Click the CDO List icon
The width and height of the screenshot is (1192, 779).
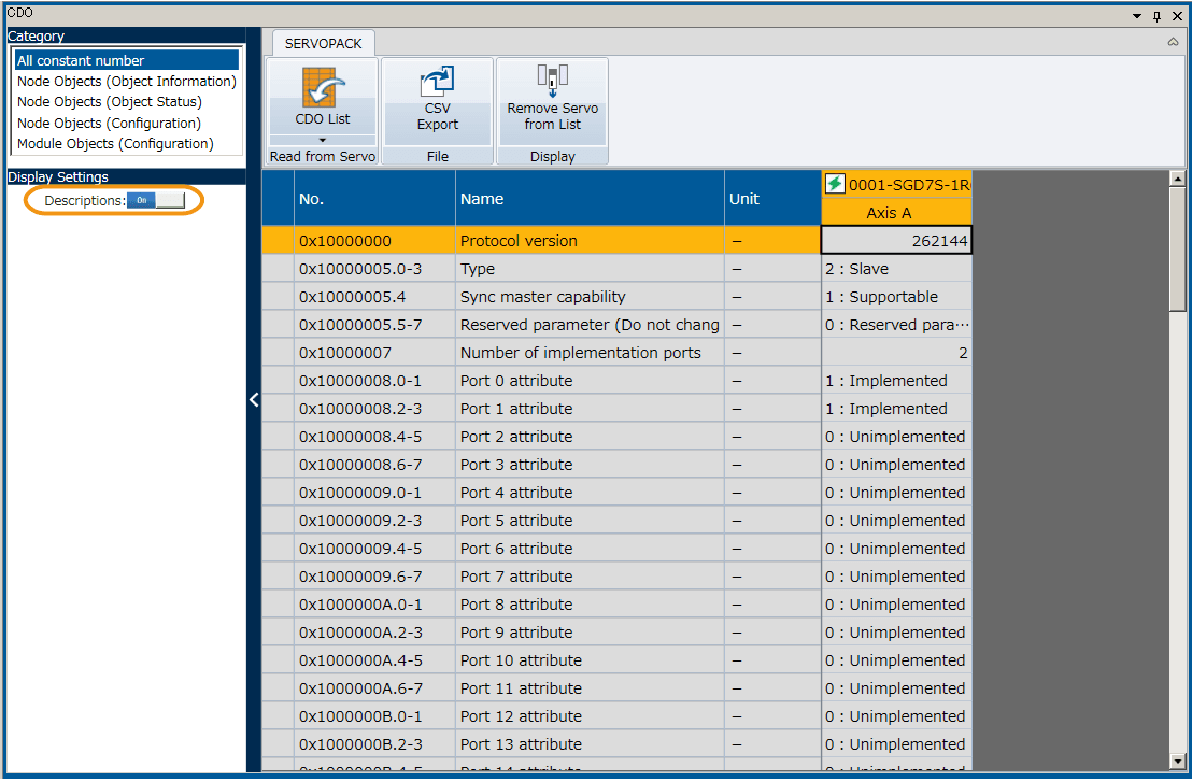click(x=323, y=89)
